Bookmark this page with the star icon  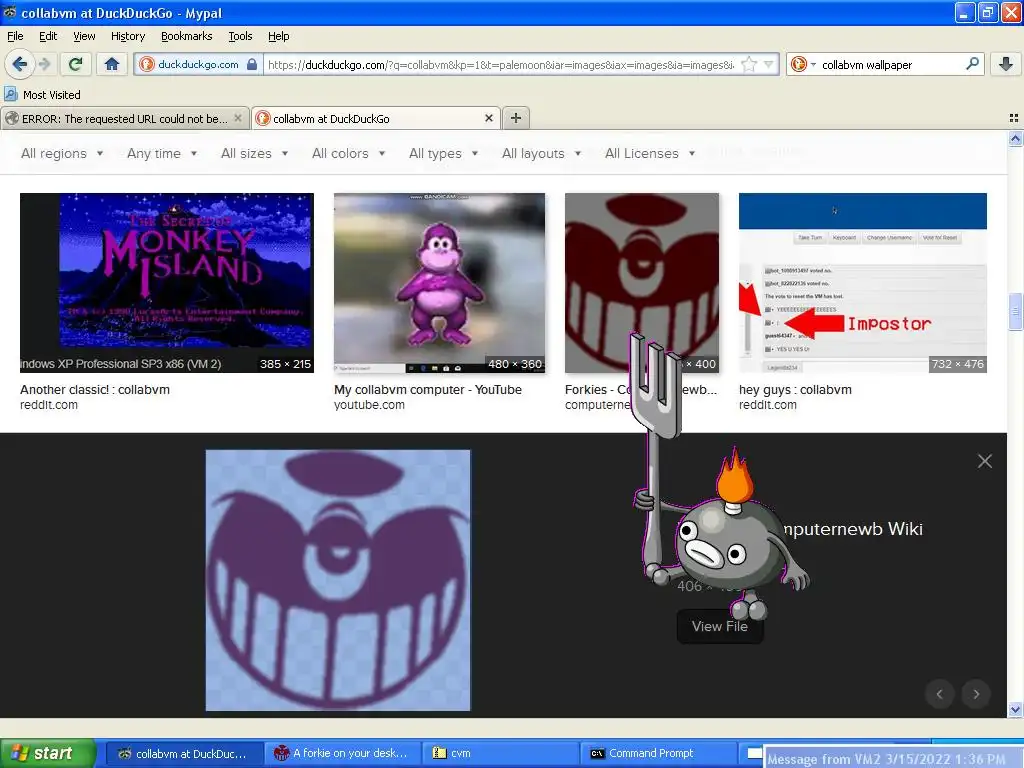click(749, 64)
